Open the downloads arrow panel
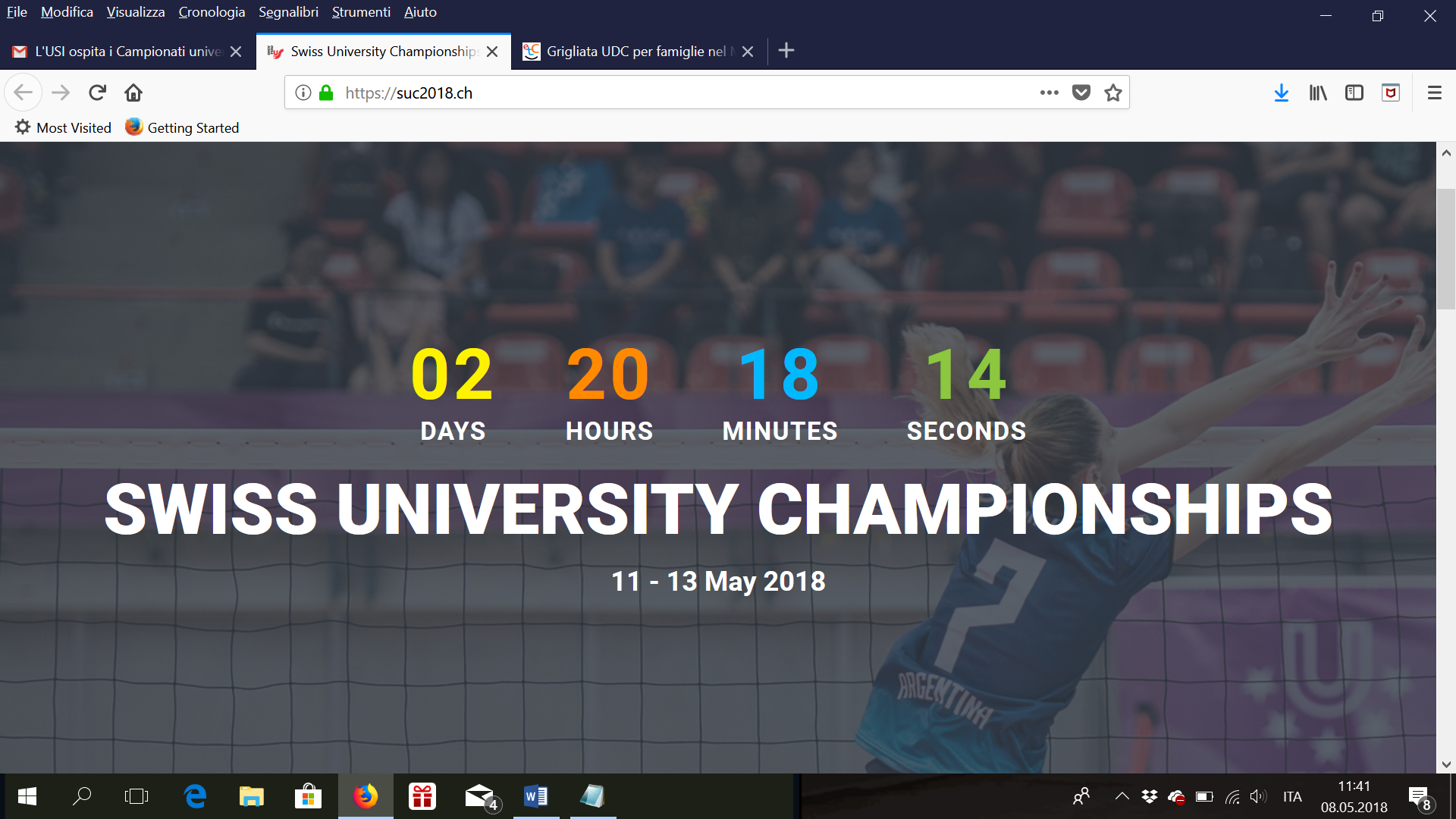Screen dimensions: 1456x819 pyautogui.click(x=1282, y=93)
